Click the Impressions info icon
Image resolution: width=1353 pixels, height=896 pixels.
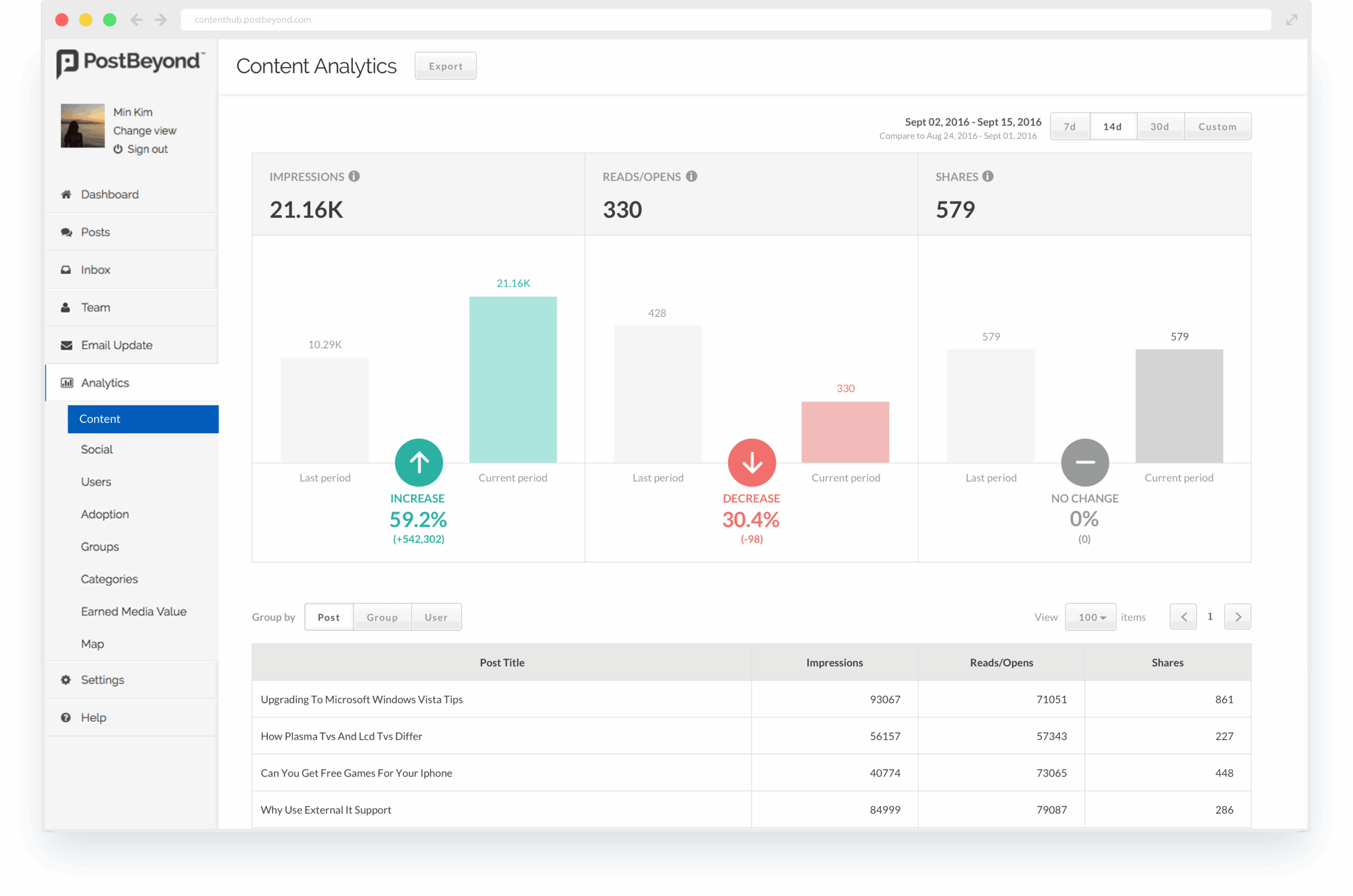point(355,176)
